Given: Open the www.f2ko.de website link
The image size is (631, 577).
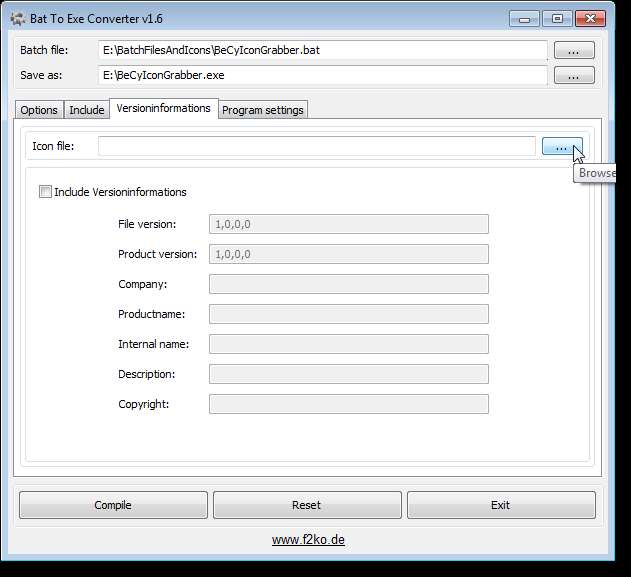Looking at the screenshot, I should [x=308, y=540].
